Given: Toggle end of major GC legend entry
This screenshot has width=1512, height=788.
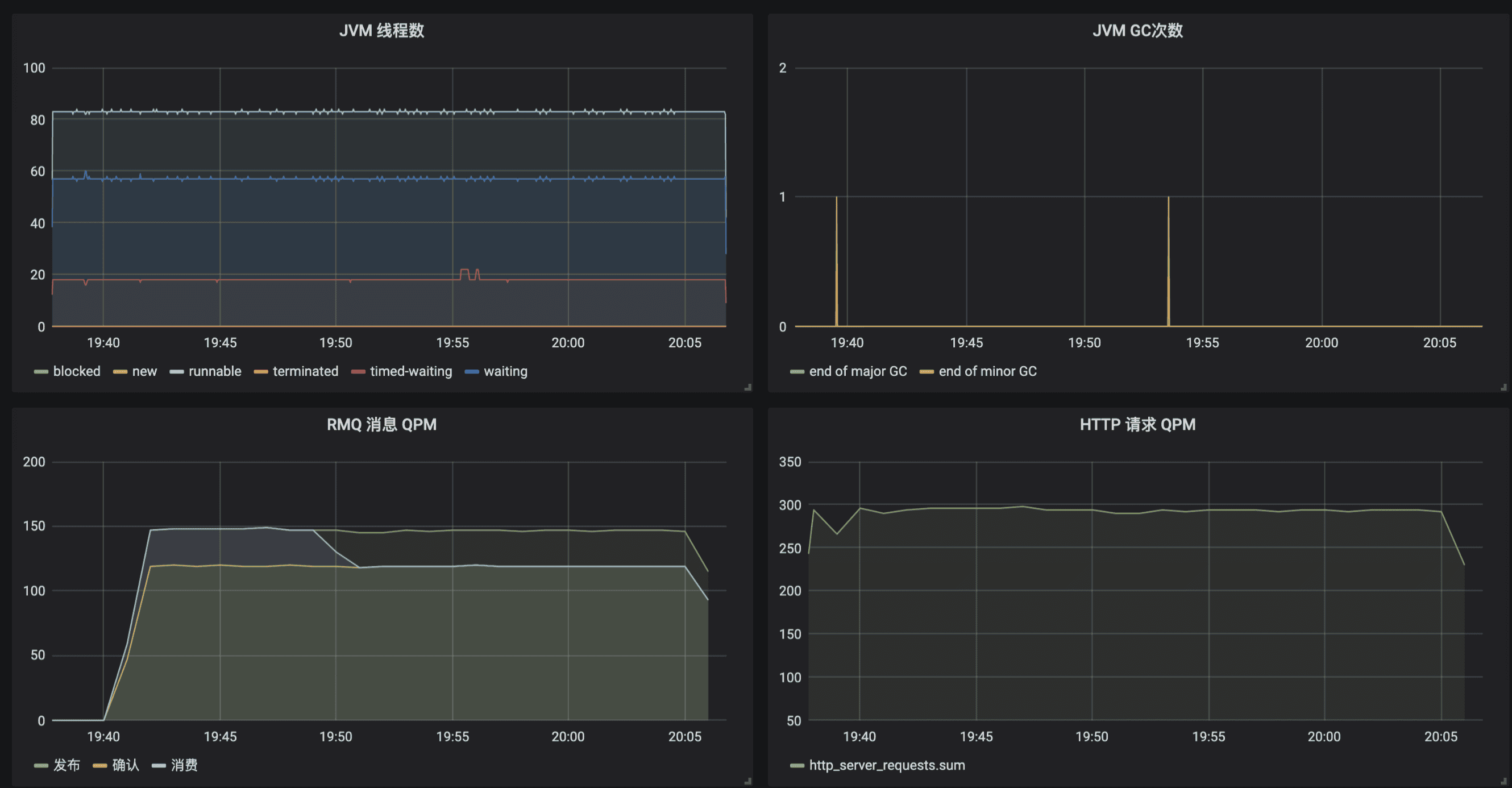Looking at the screenshot, I should pos(857,371).
